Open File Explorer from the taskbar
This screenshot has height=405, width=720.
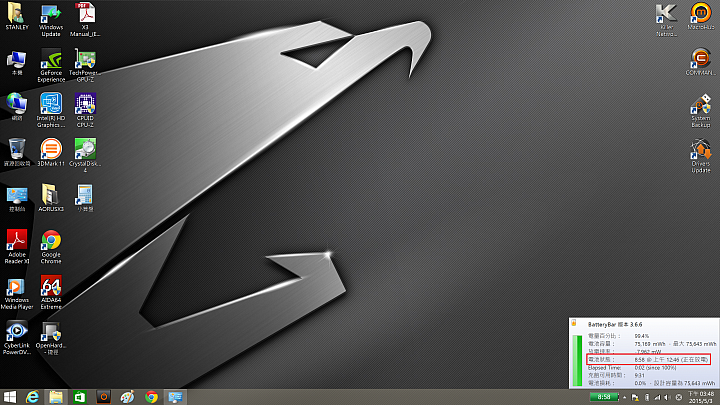[x=56, y=397]
